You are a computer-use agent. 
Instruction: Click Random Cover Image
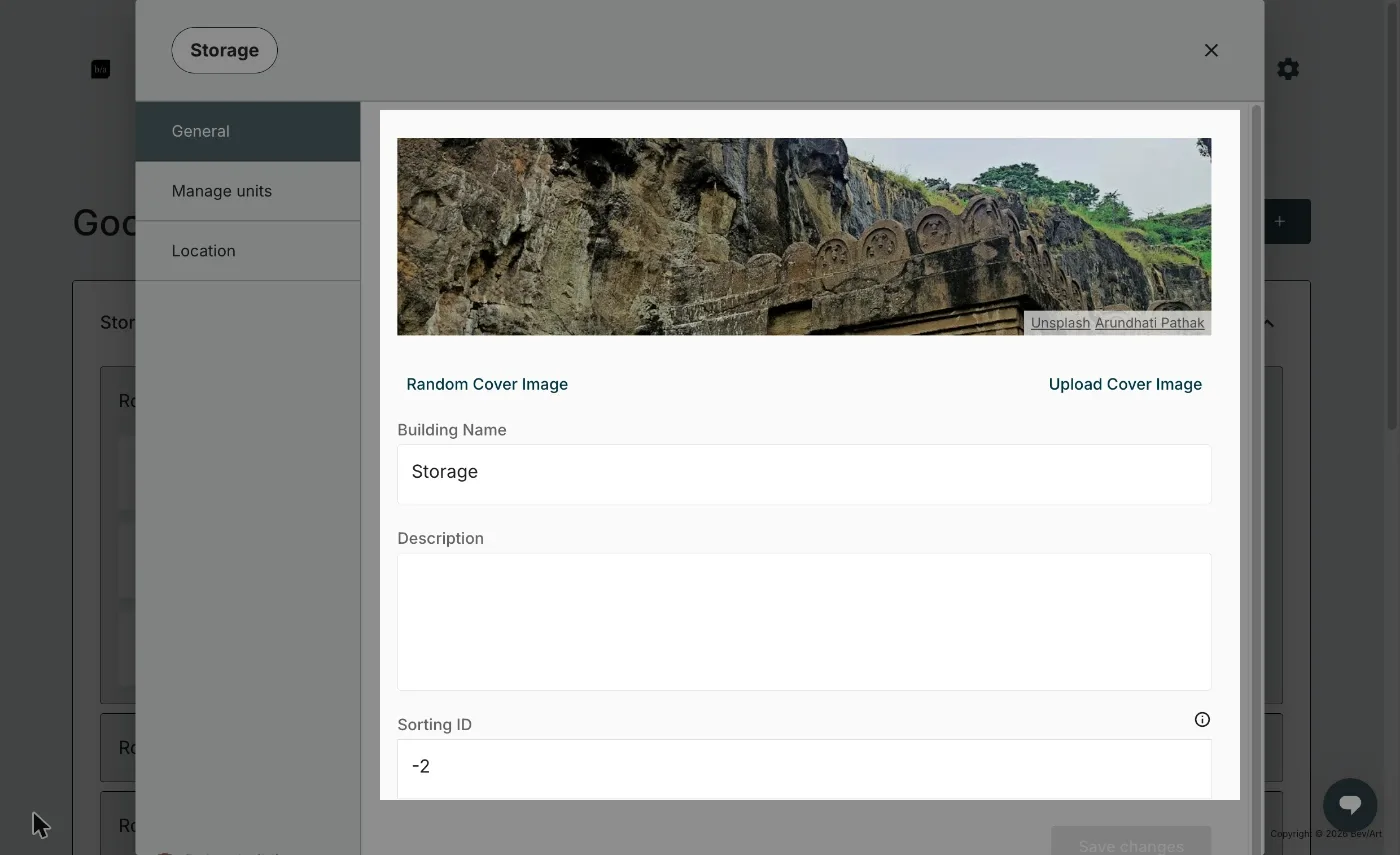(487, 384)
